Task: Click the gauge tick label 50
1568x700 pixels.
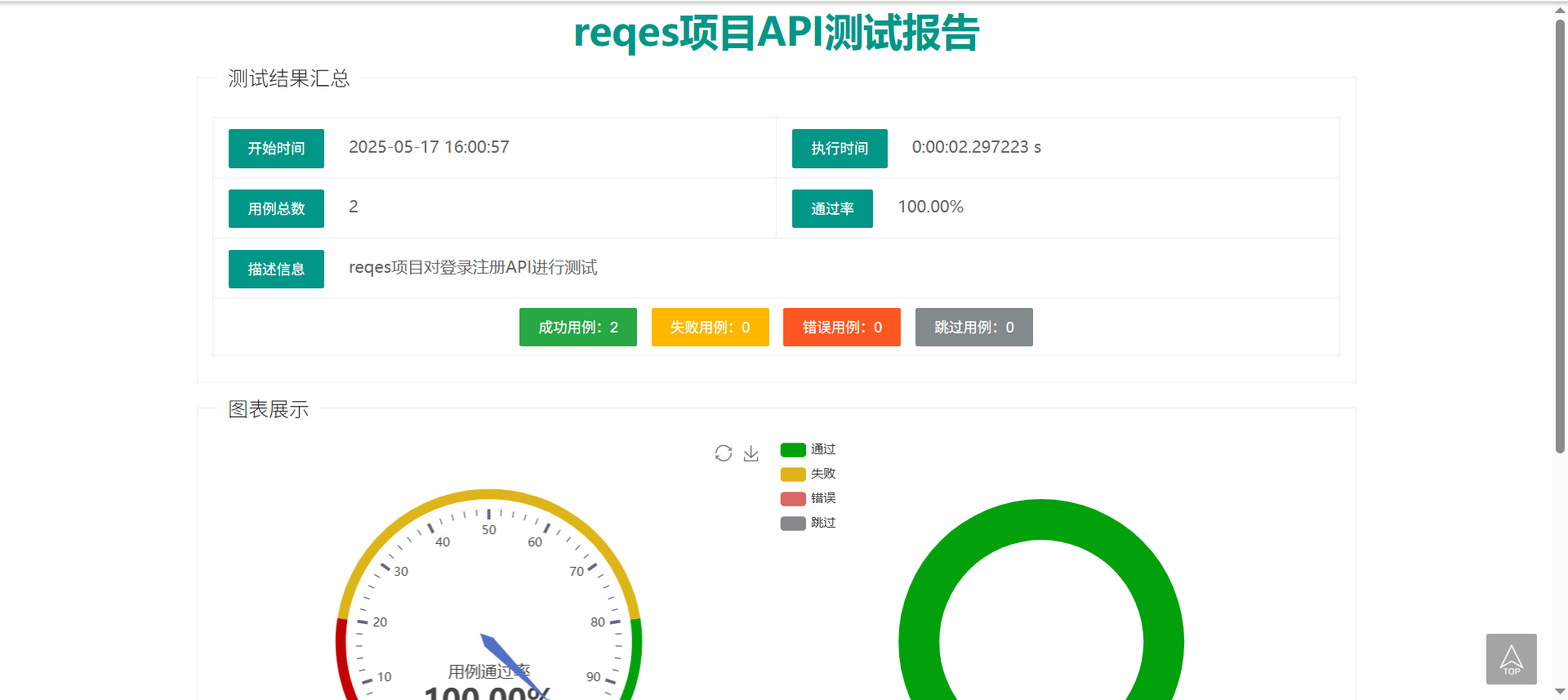Action: click(x=489, y=530)
